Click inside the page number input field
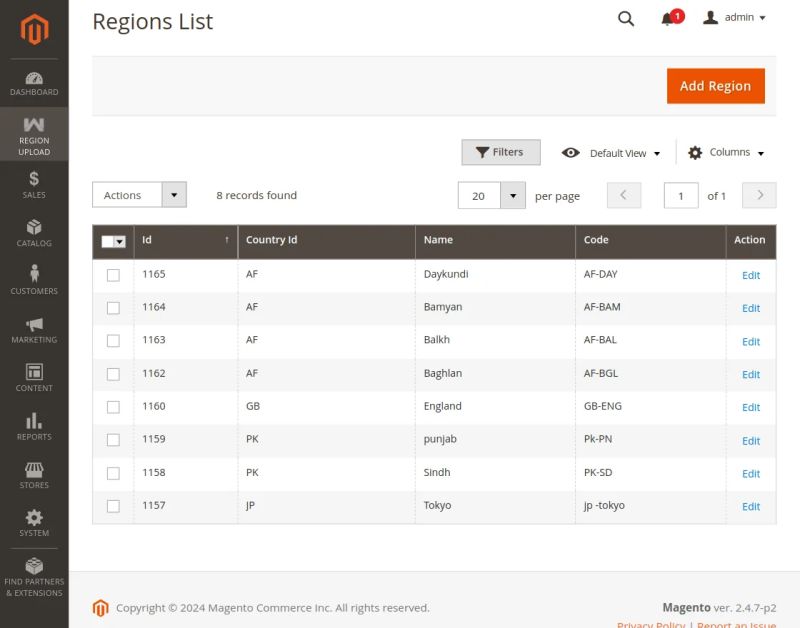Viewport: 800px width, 628px height. [681, 195]
